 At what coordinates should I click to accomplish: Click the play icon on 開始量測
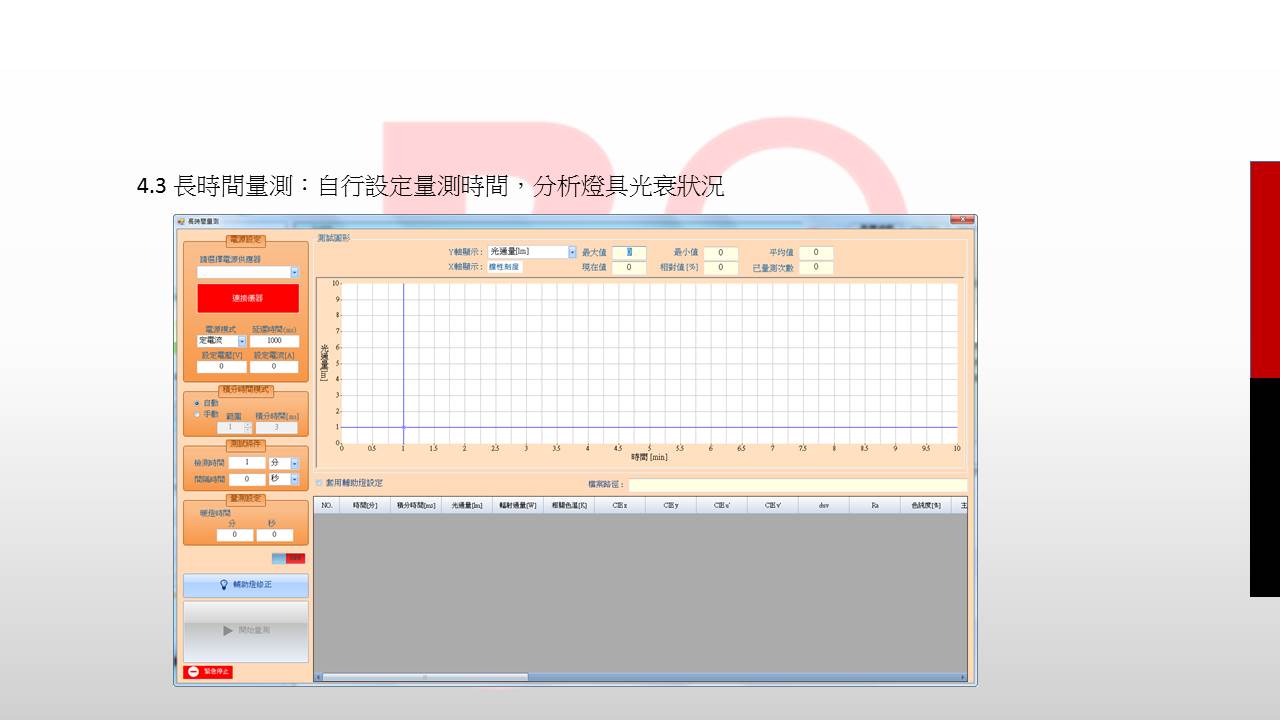(x=228, y=631)
